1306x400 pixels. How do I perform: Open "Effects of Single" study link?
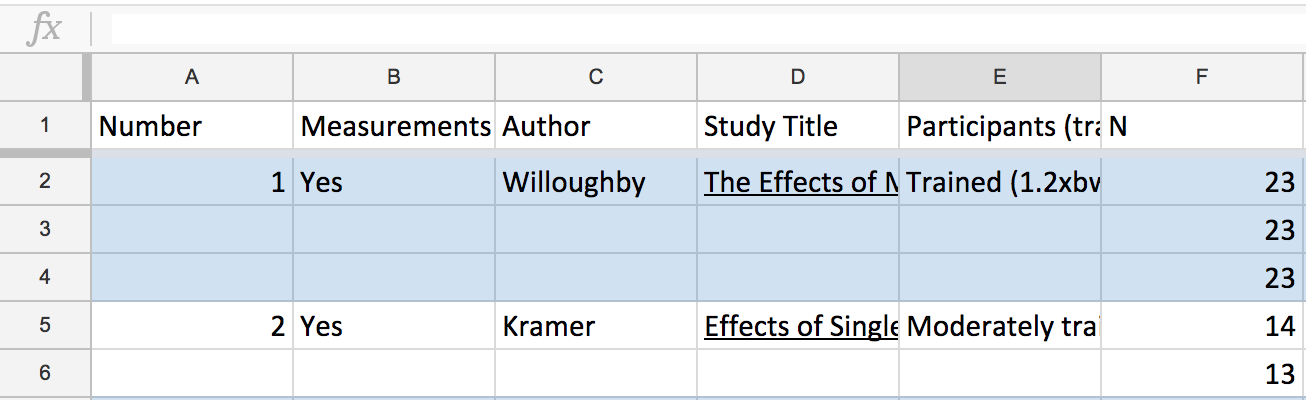801,327
